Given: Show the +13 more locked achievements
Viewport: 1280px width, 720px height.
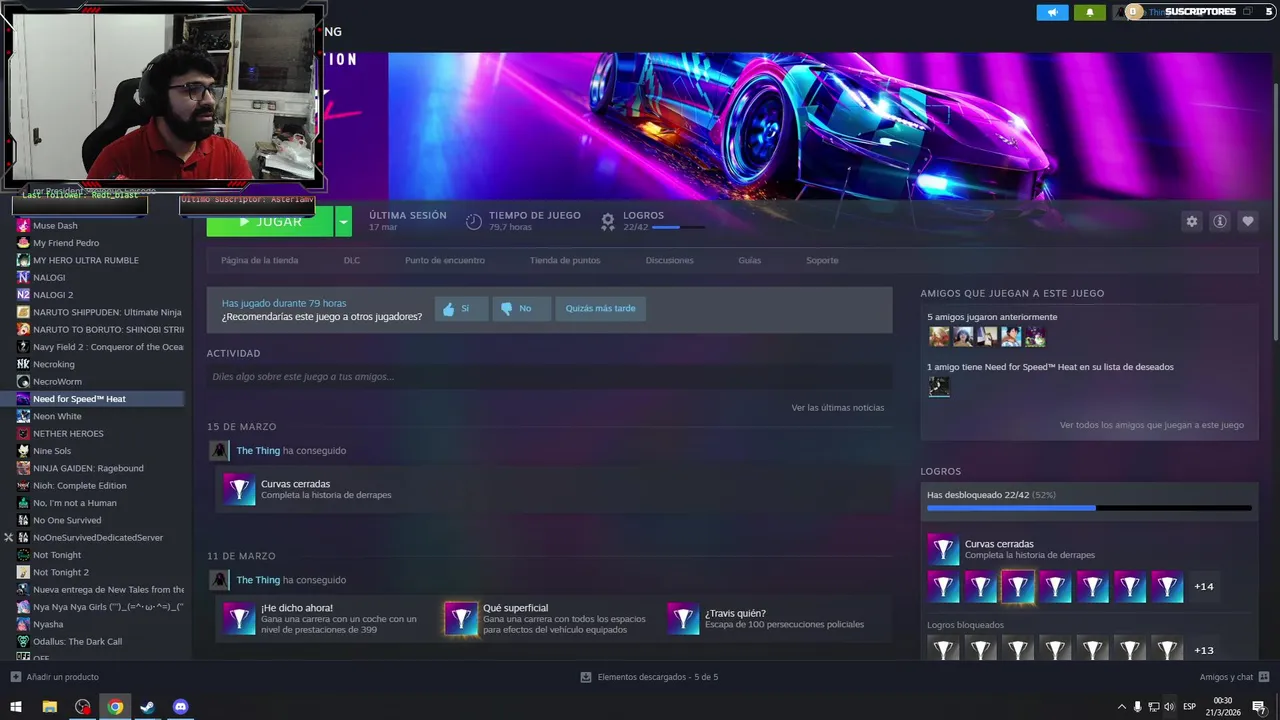Looking at the screenshot, I should click(x=1204, y=651).
